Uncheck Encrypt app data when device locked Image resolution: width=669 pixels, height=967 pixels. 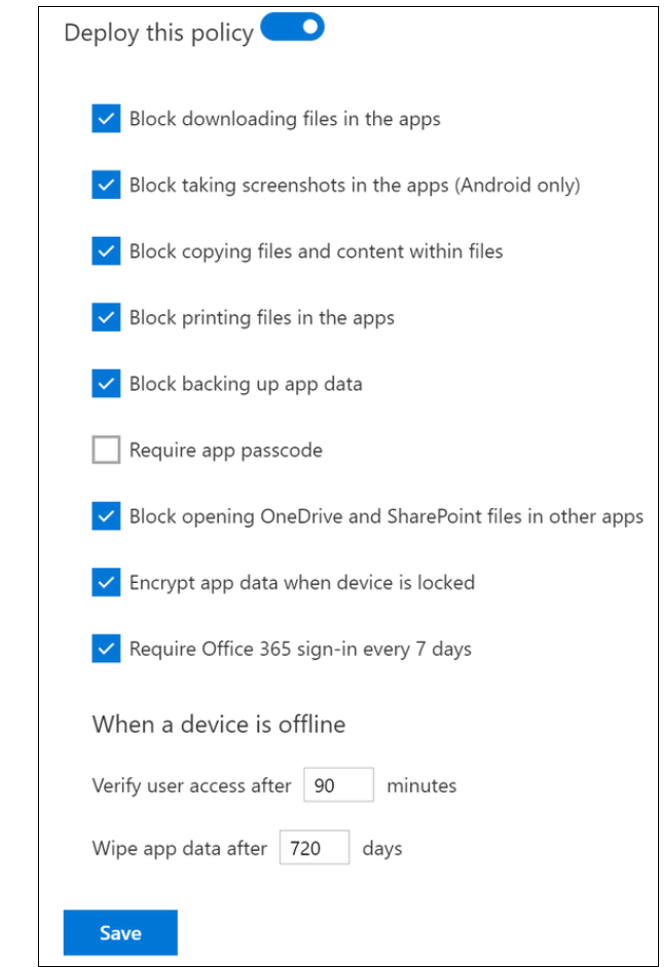[x=106, y=582]
